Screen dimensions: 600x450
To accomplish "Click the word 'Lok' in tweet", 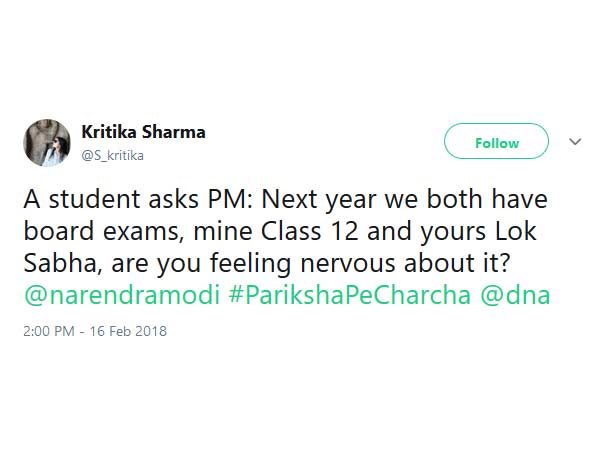I will tap(519, 231).
